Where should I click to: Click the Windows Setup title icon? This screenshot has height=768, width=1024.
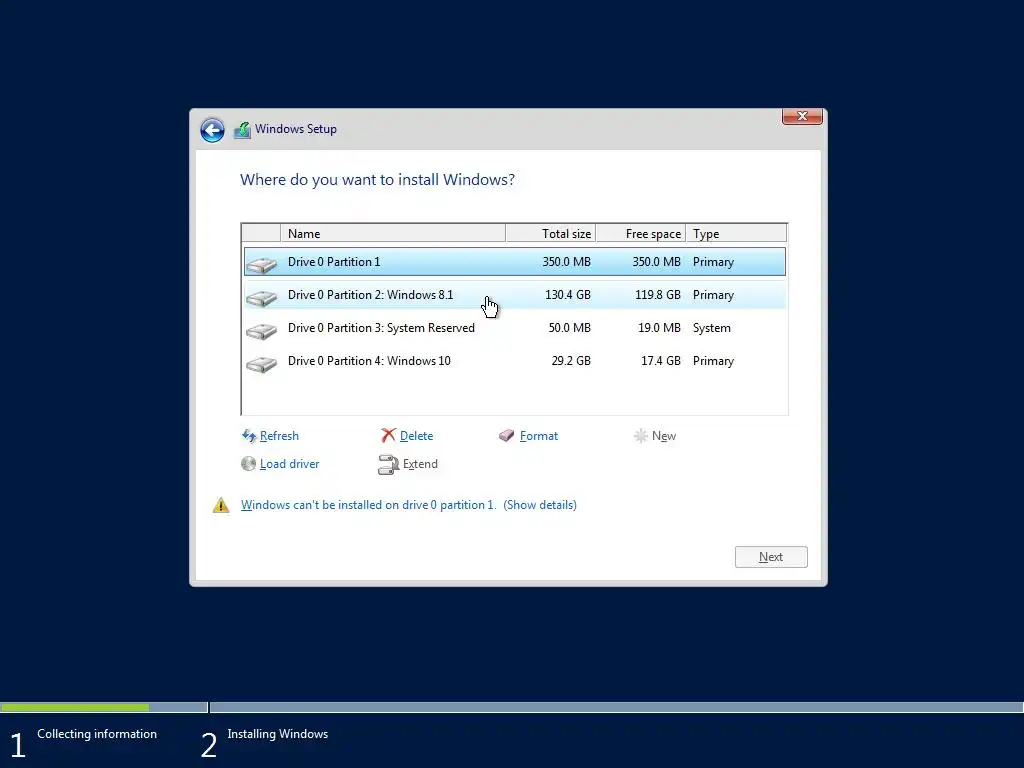click(242, 130)
